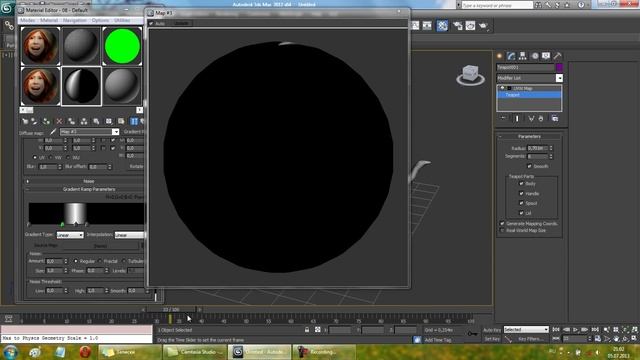Click Make Unique icon in Material Editor

(84, 121)
